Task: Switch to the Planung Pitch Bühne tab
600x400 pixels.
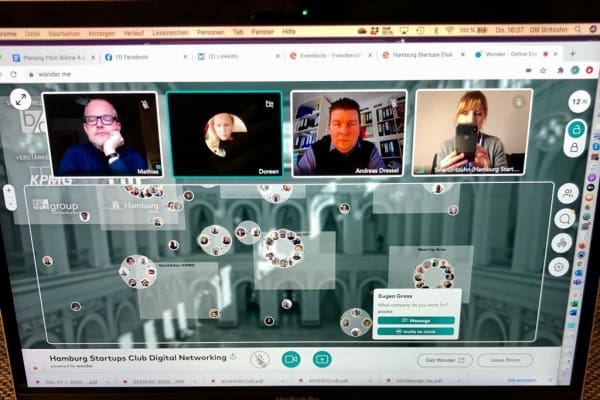Action: 52,58
